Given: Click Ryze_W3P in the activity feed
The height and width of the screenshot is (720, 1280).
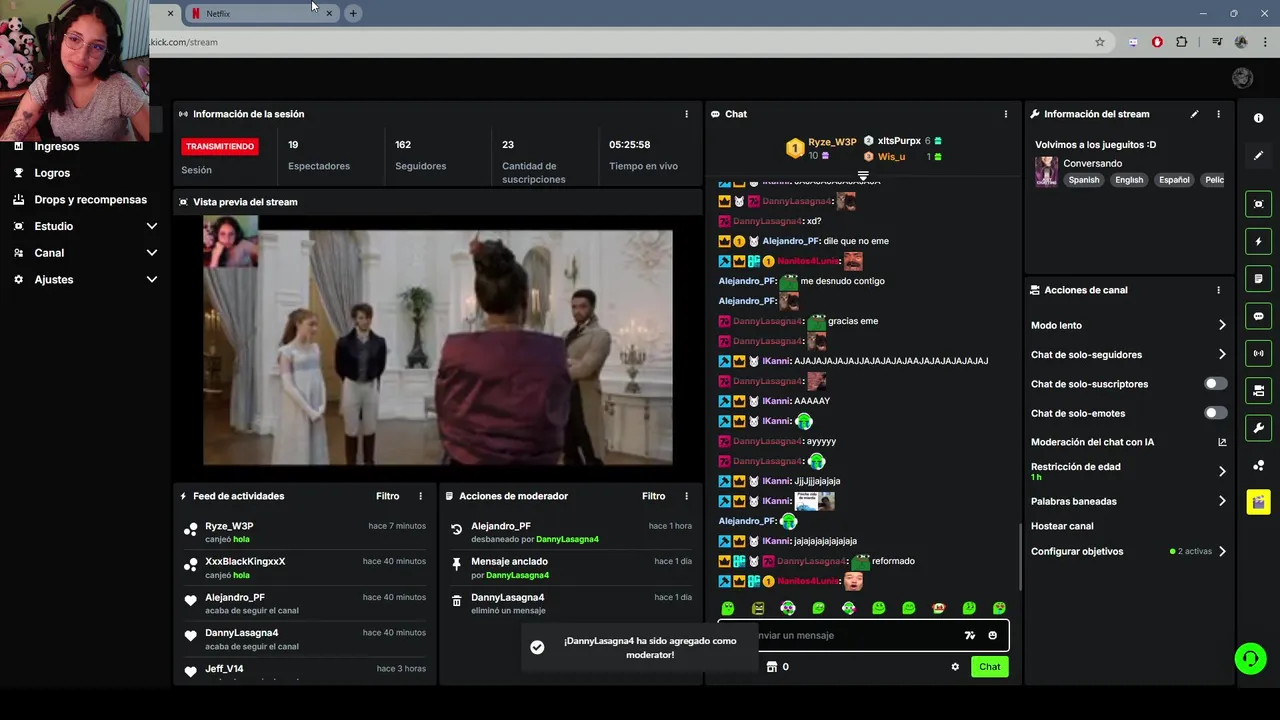Looking at the screenshot, I should [x=229, y=526].
